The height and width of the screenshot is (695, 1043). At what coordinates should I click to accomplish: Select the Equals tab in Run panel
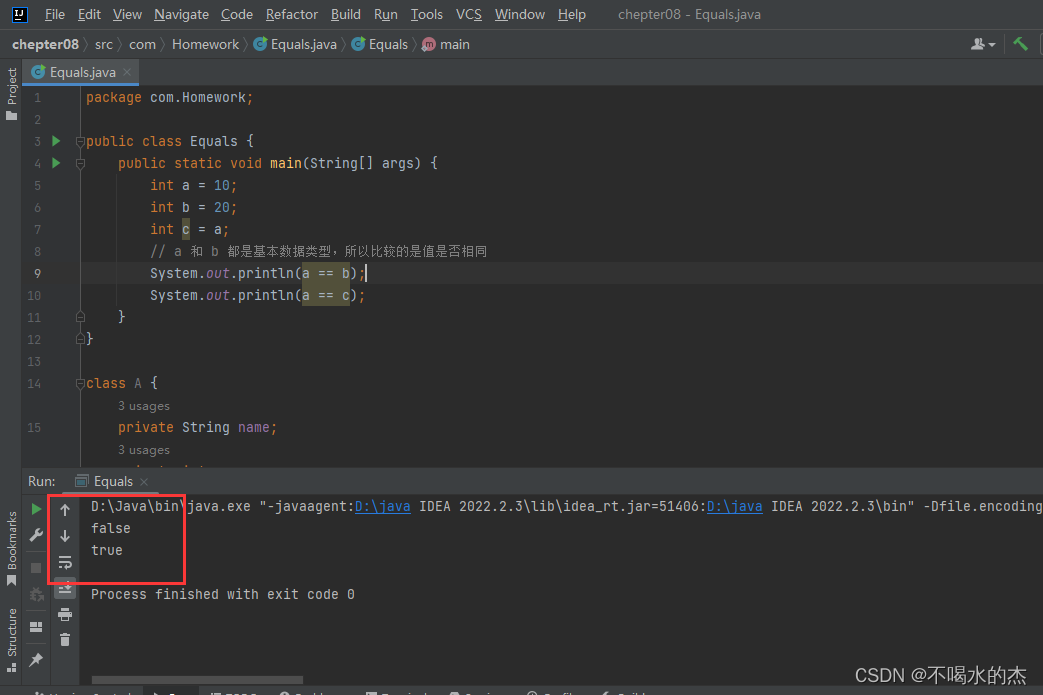[x=111, y=482]
